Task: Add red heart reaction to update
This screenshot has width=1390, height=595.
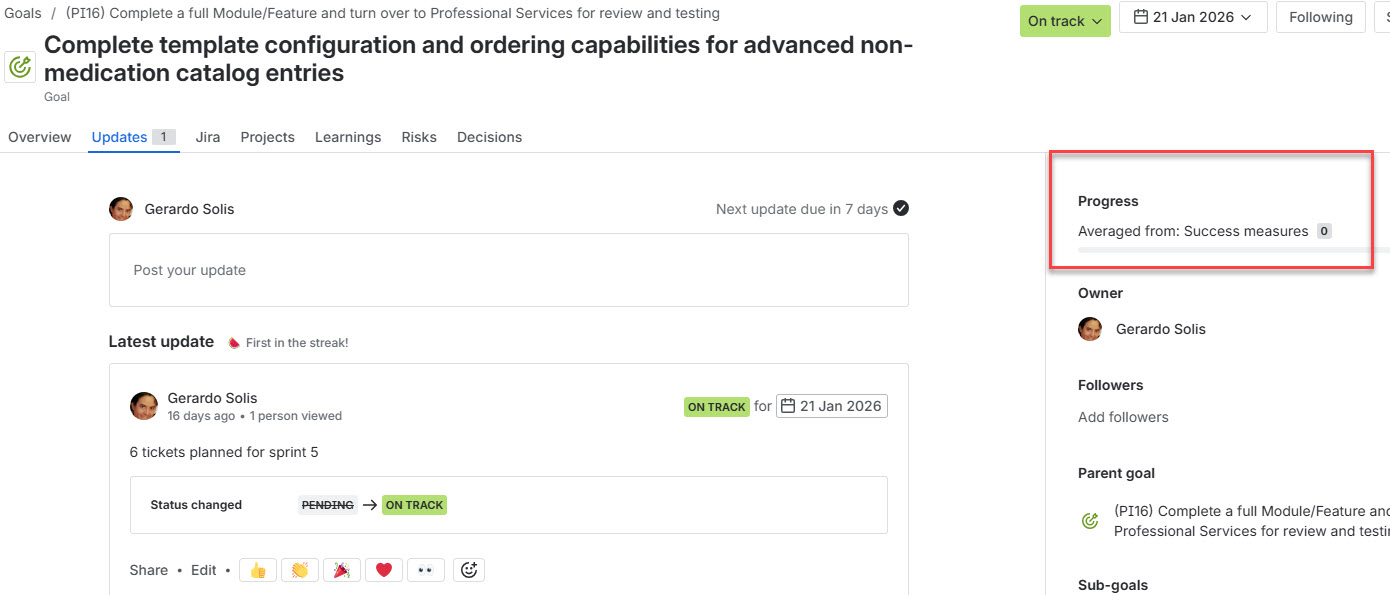Action: coord(383,570)
